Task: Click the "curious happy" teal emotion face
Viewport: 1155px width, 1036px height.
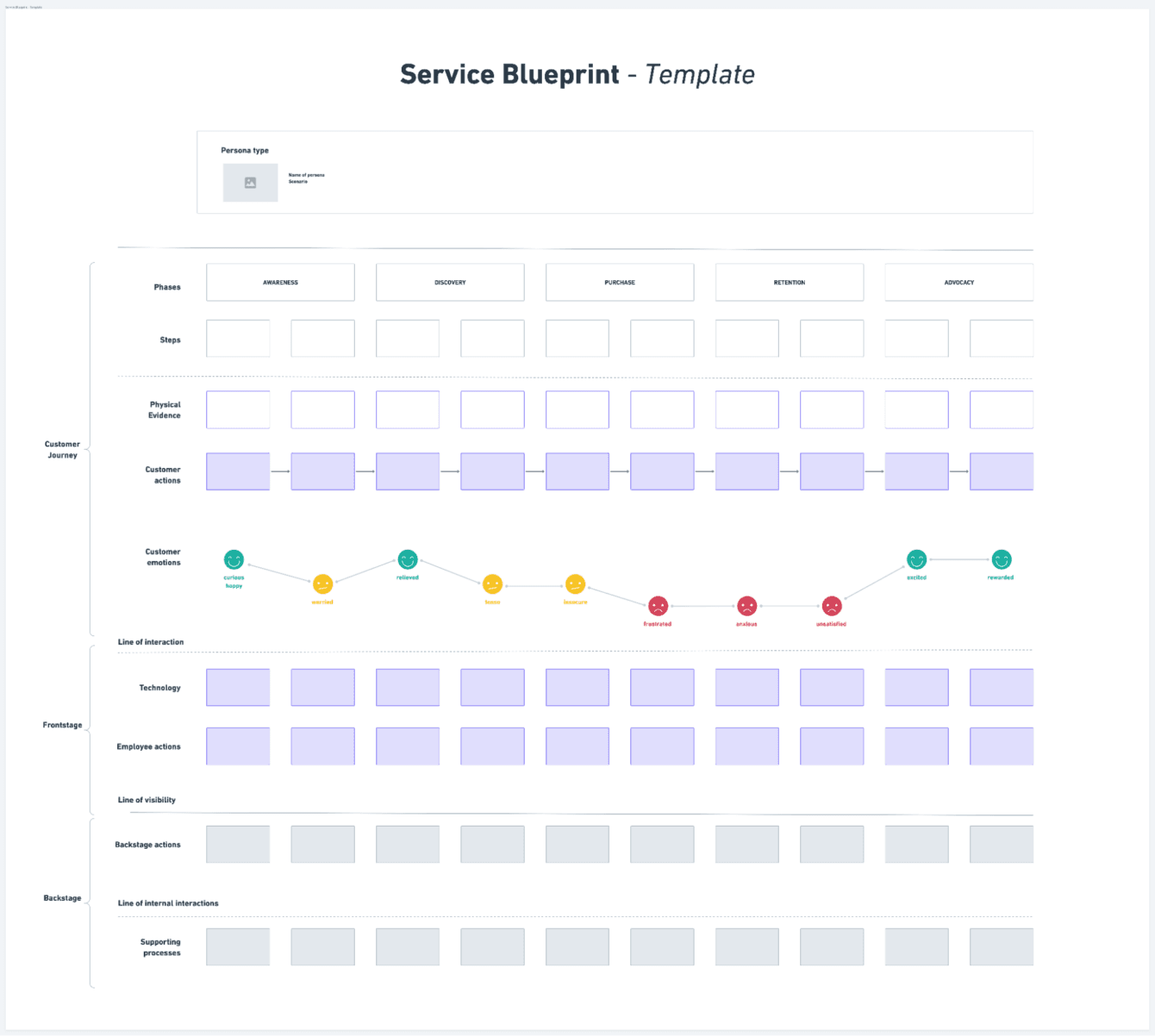Action: tap(234, 559)
